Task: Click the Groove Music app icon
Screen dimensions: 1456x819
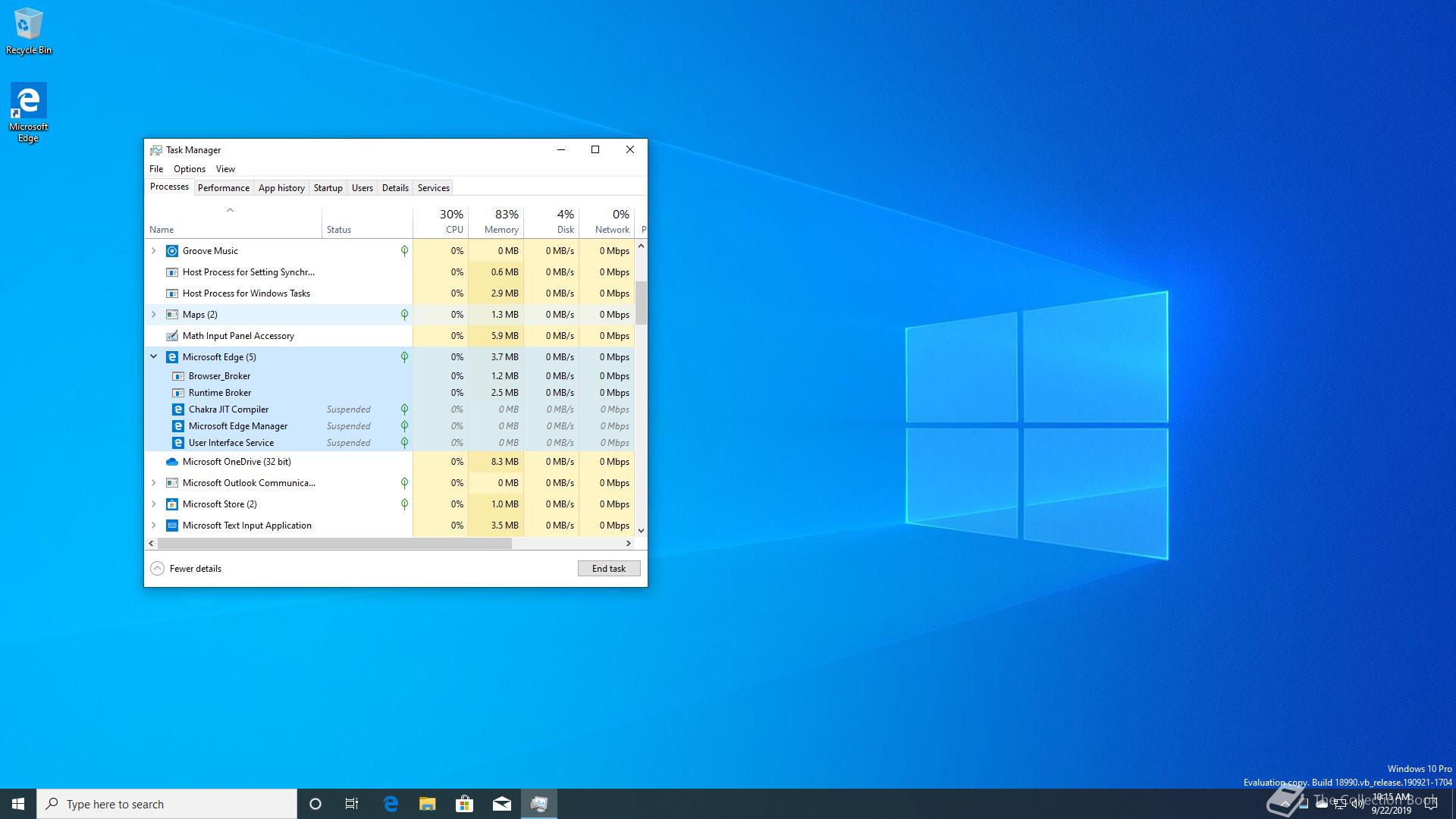Action: coord(172,251)
